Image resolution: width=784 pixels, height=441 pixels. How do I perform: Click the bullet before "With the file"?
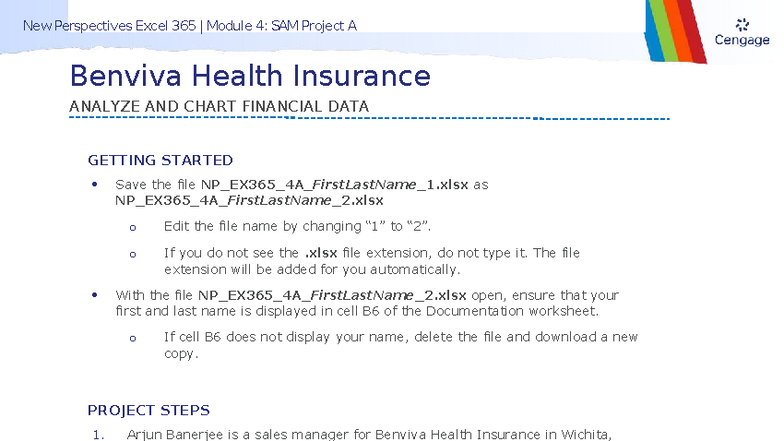click(x=94, y=295)
